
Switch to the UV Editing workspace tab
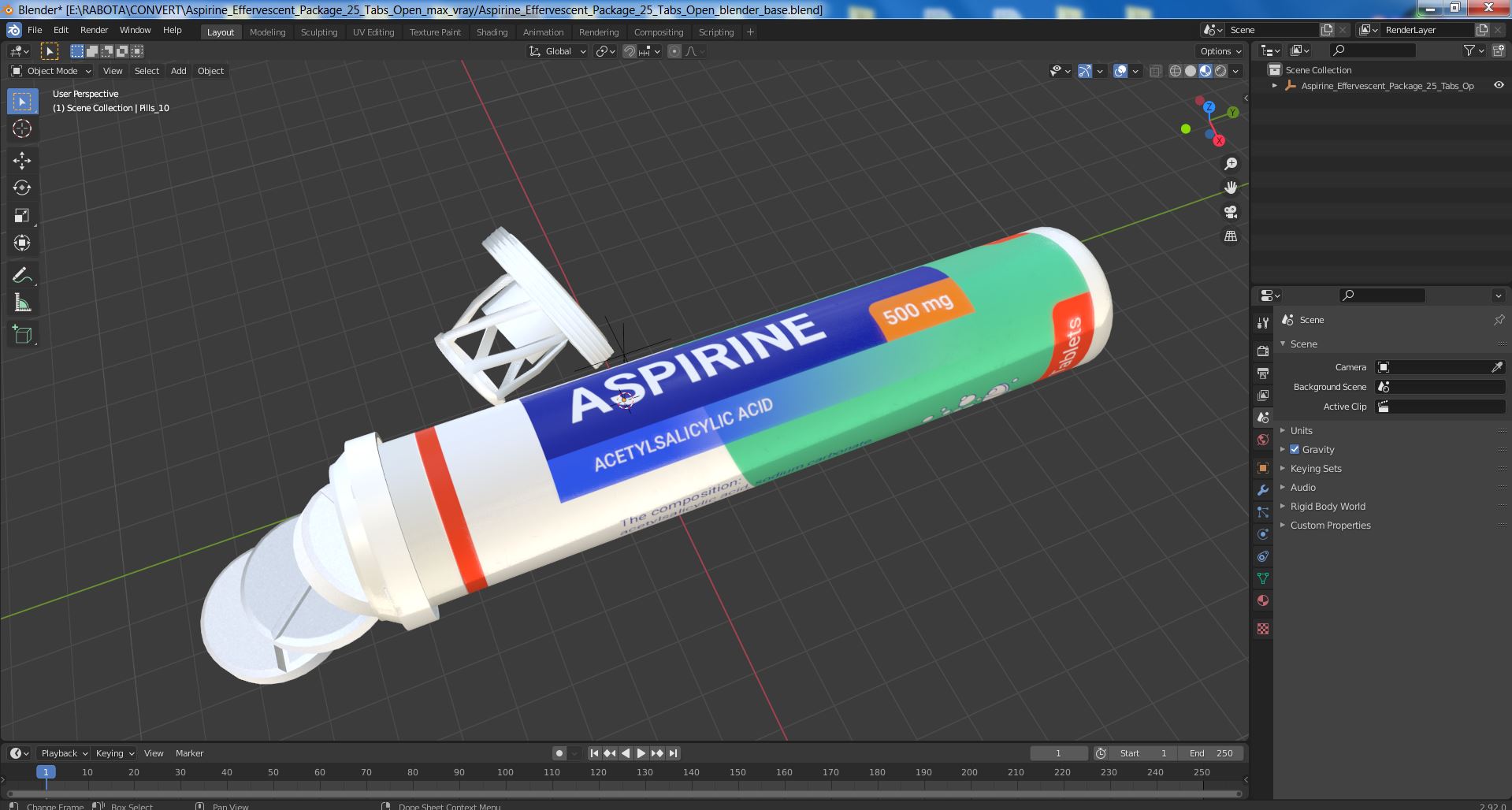[x=373, y=32]
